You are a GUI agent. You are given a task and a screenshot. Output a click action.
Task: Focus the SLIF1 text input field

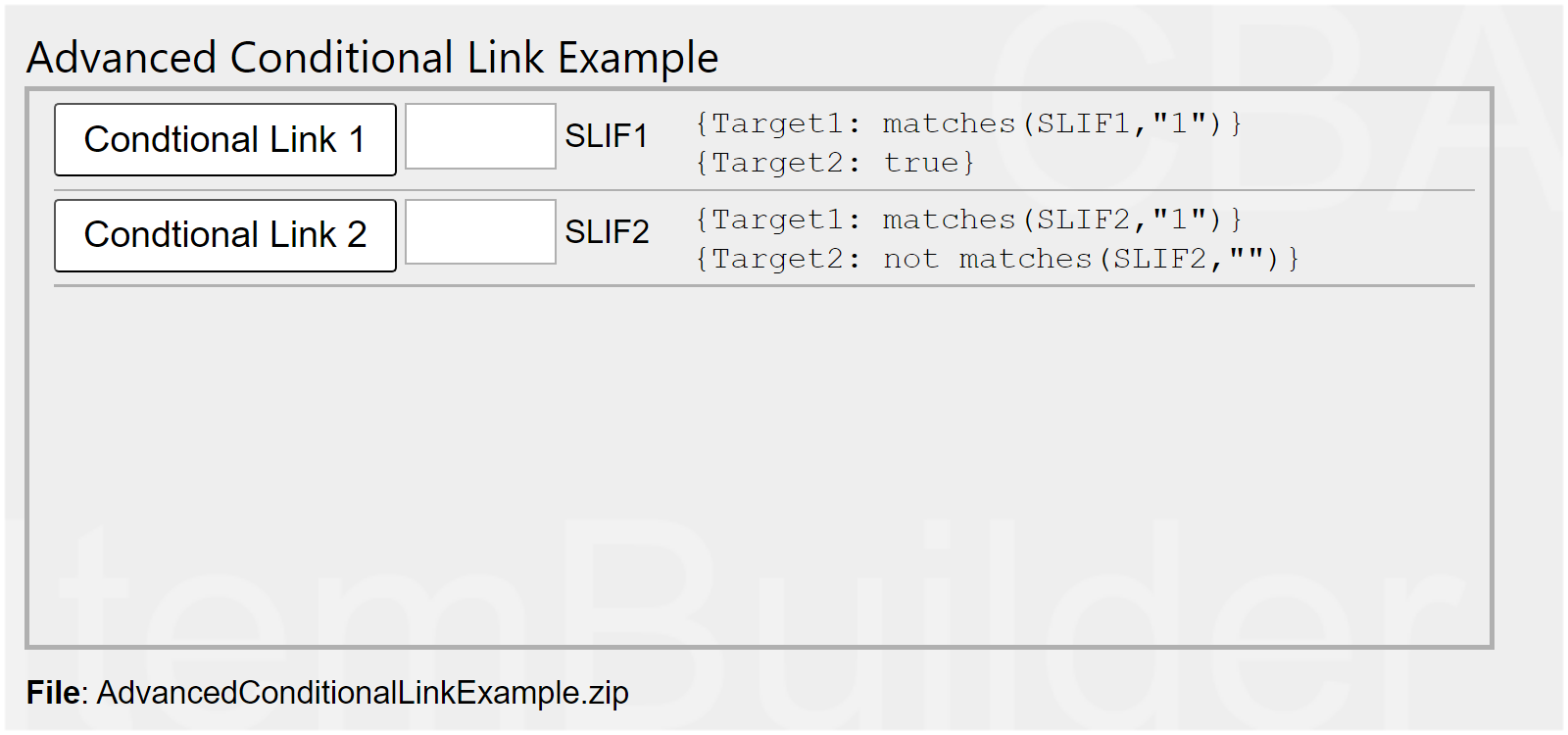pyautogui.click(x=480, y=136)
